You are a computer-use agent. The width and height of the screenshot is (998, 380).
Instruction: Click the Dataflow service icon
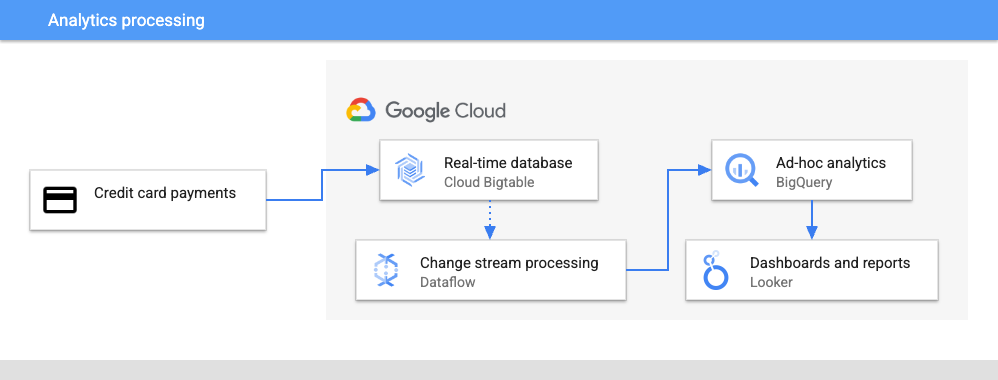click(386, 270)
